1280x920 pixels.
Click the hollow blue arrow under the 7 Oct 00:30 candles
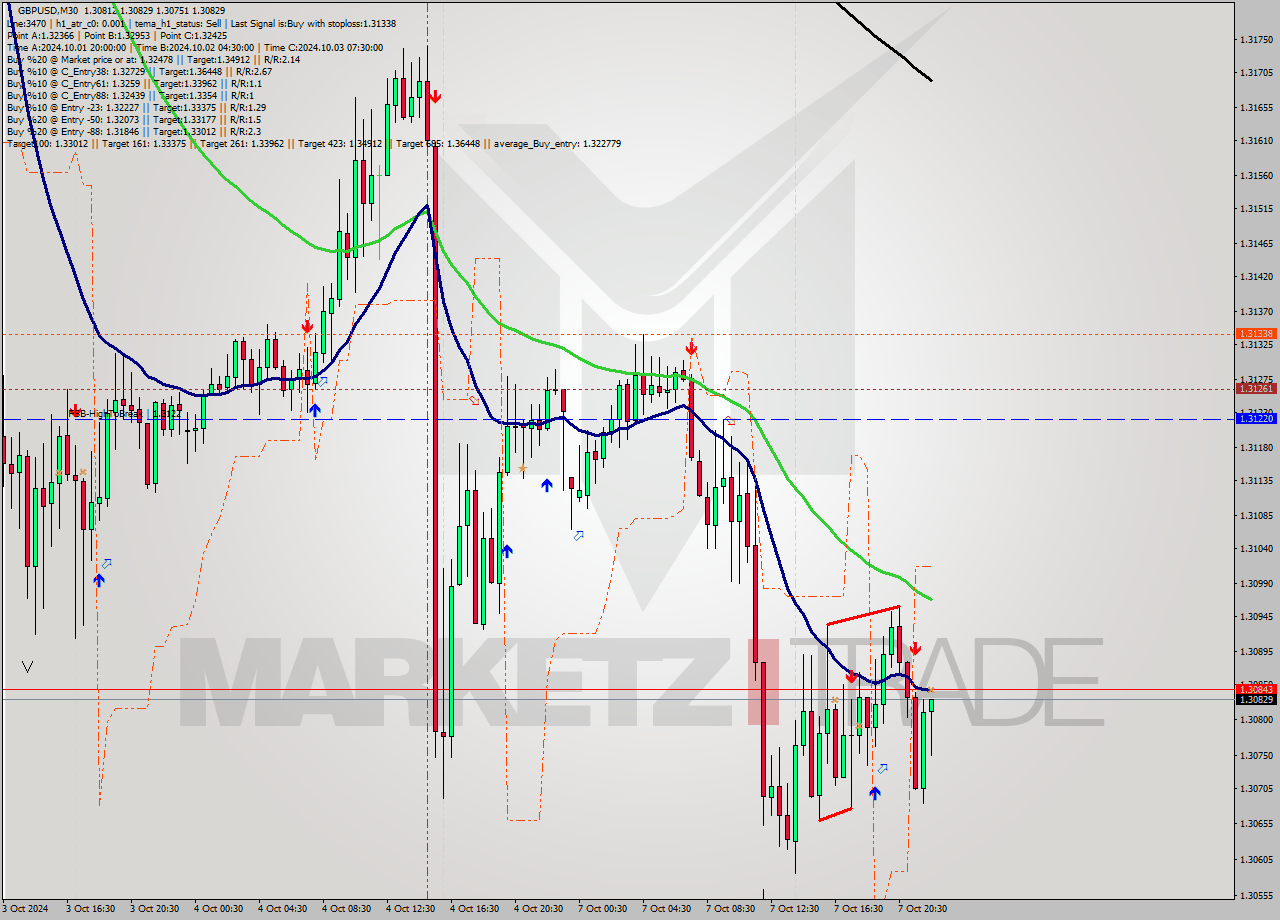pyautogui.click(x=579, y=536)
